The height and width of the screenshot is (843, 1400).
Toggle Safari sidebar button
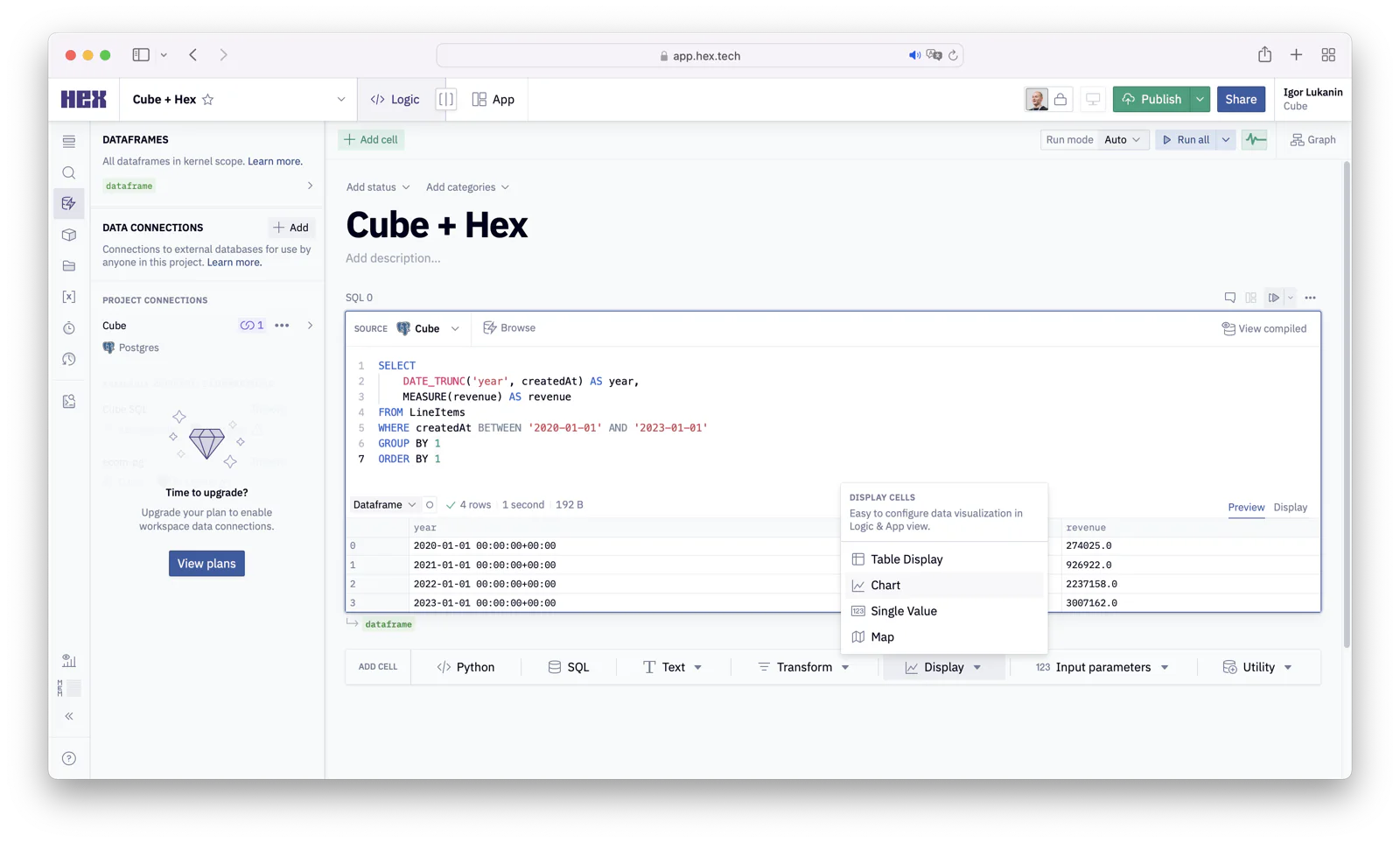(x=141, y=54)
